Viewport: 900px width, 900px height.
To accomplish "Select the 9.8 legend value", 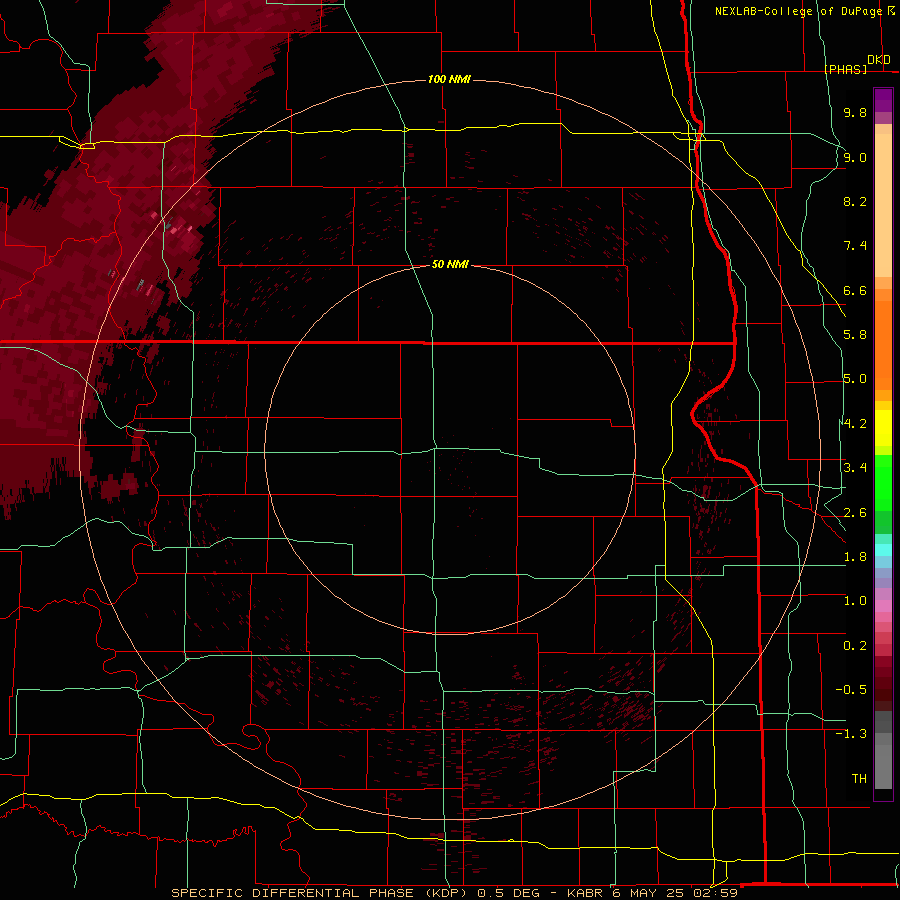I will coord(855,112).
